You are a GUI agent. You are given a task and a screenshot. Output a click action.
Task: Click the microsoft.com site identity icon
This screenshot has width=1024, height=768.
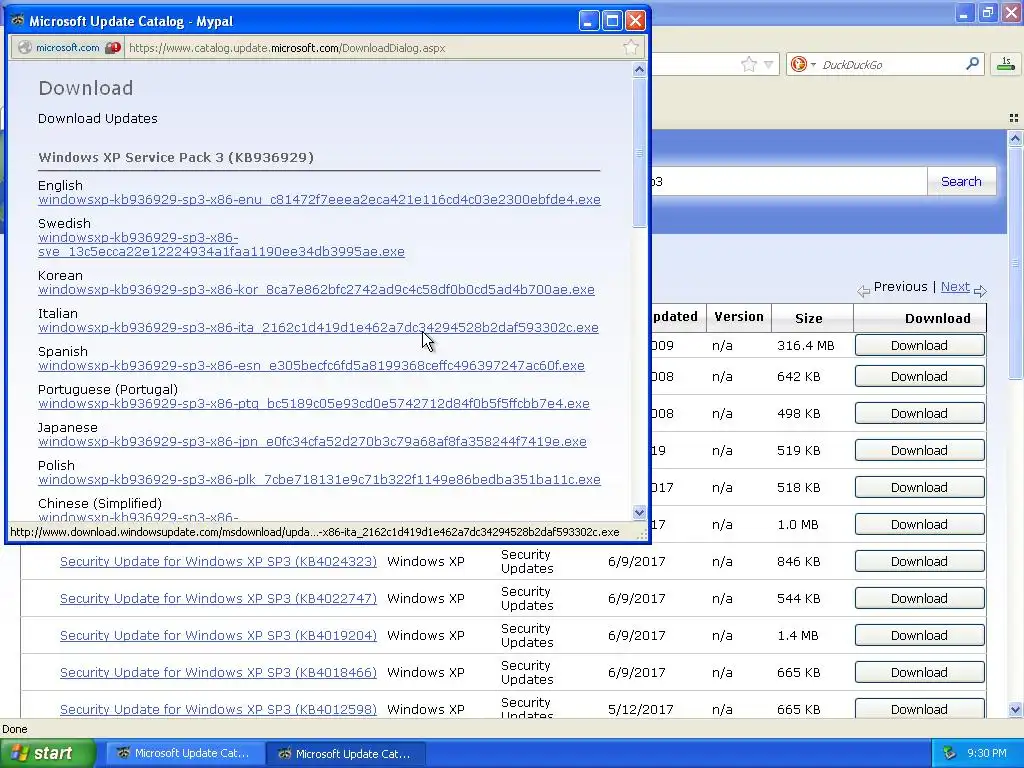click(x=25, y=47)
